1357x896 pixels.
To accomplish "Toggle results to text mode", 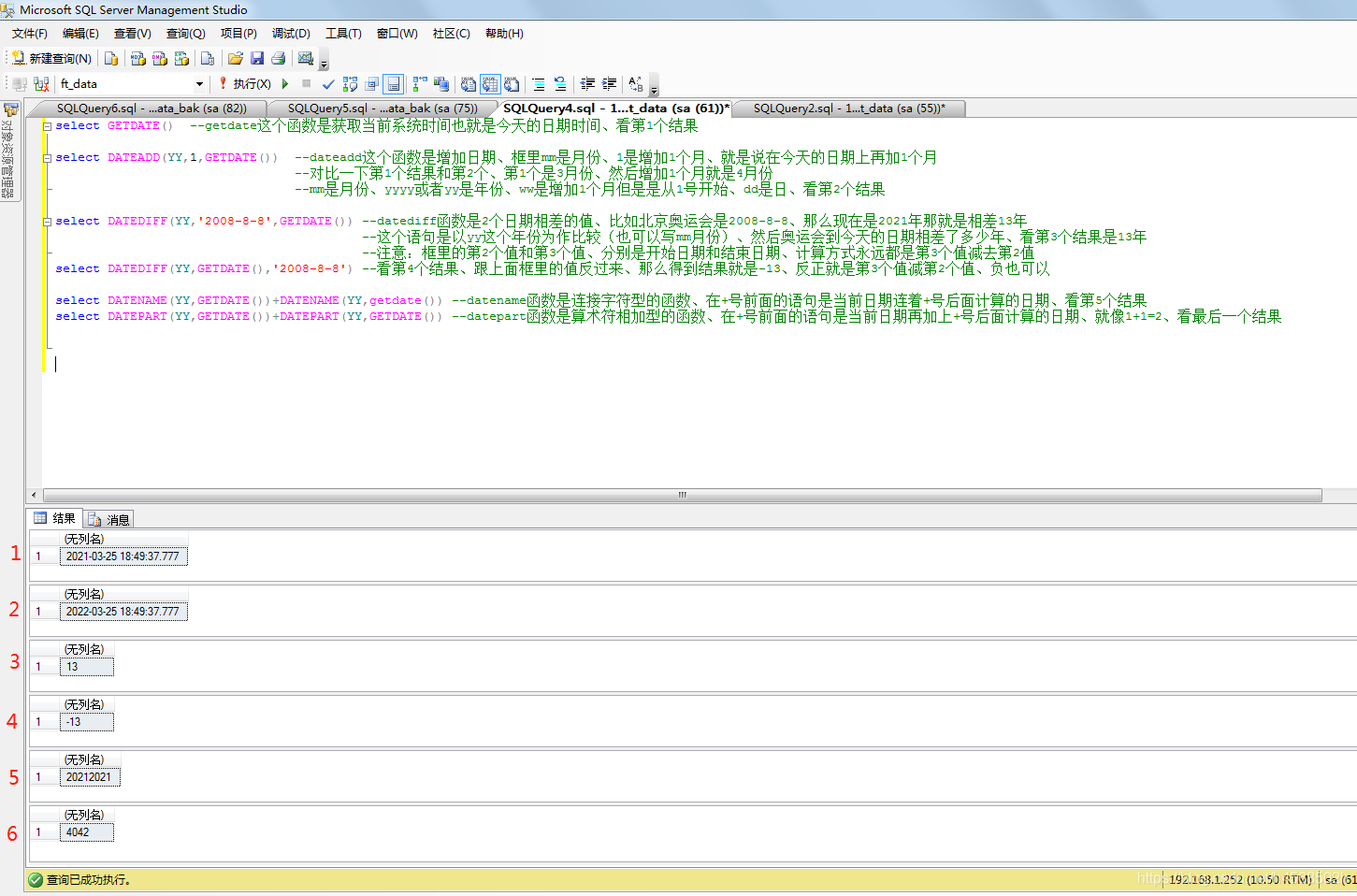I will click(x=469, y=84).
